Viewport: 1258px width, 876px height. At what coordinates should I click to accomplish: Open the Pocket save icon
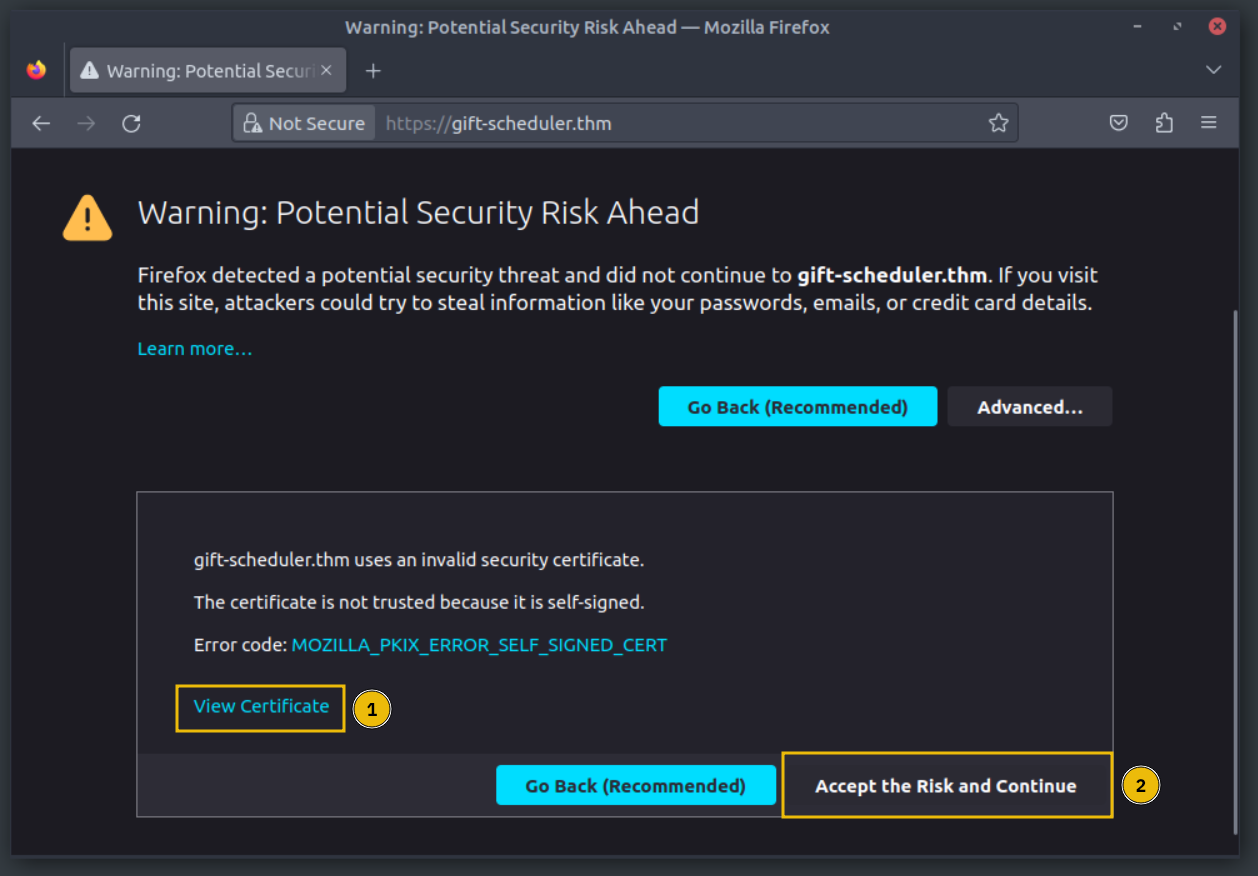pyautogui.click(x=1119, y=123)
